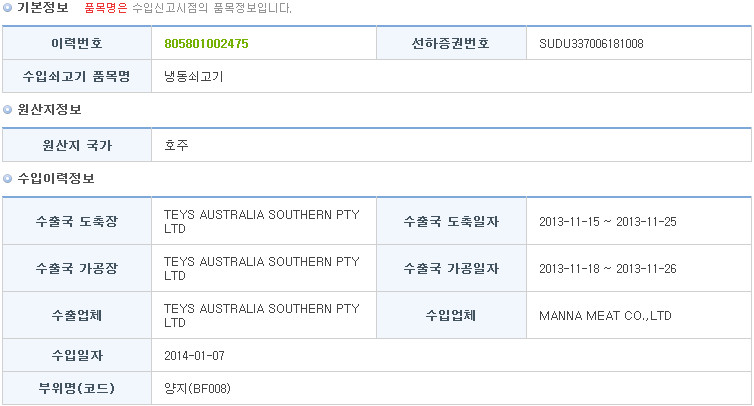Click the origin country value 호주
The image size is (754, 406).
coord(176,145)
